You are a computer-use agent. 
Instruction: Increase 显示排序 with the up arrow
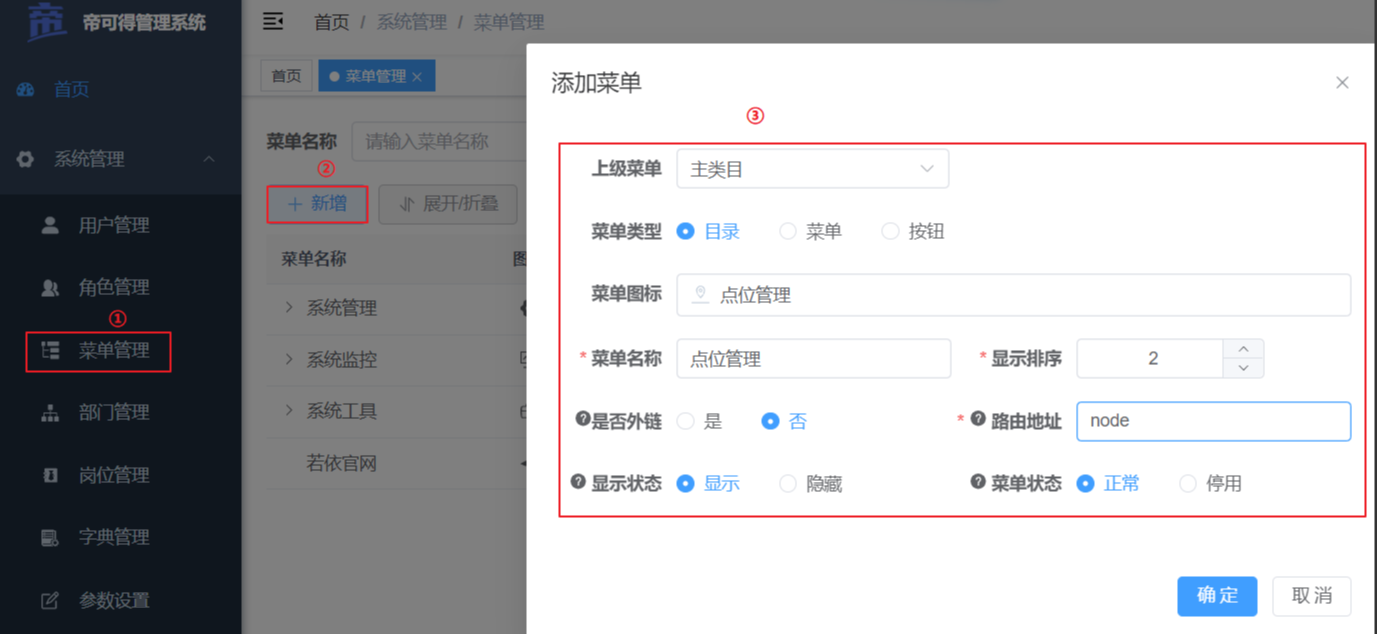[x=1243, y=349]
